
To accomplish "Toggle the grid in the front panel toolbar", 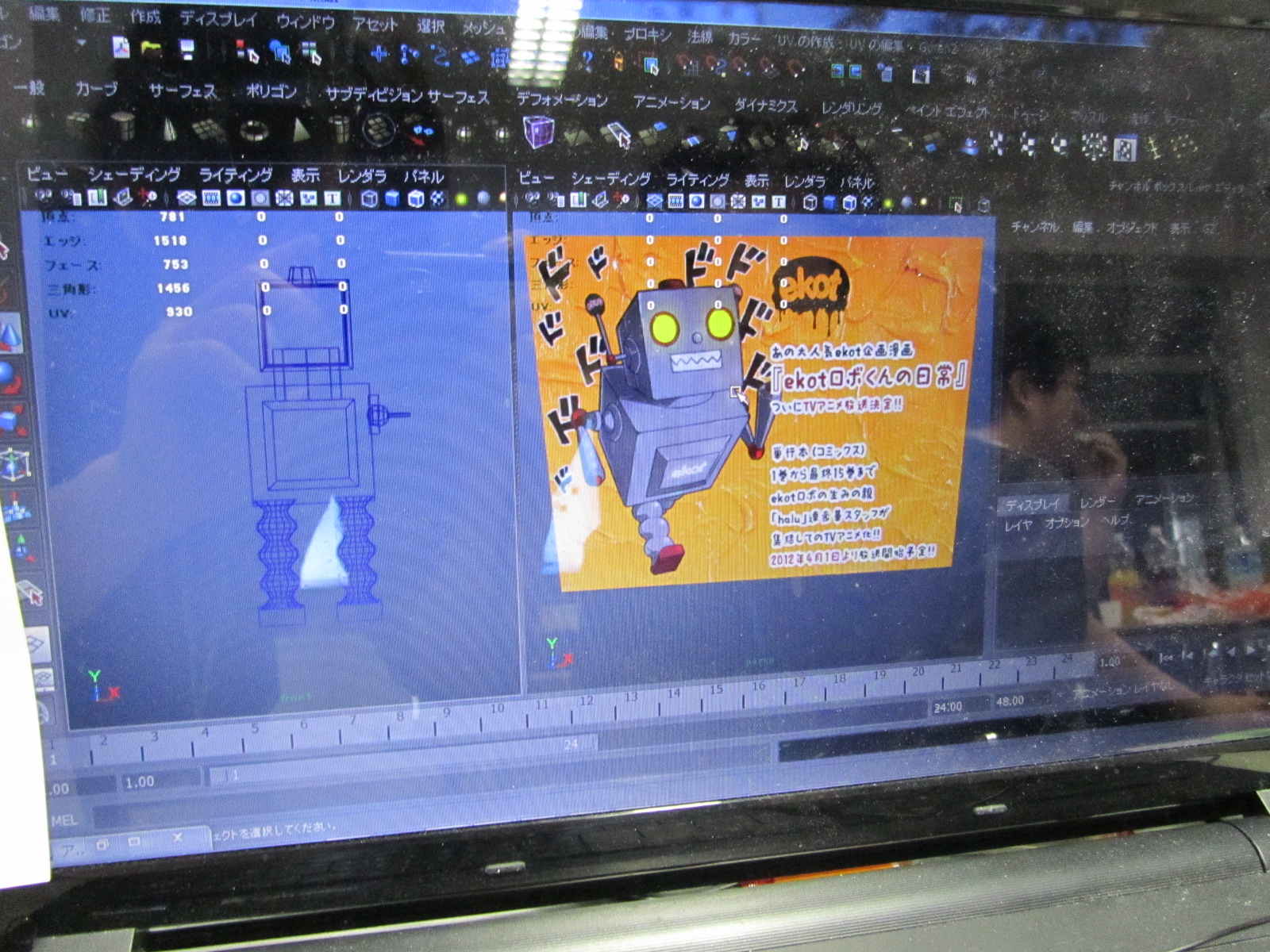I will pyautogui.click(x=187, y=198).
